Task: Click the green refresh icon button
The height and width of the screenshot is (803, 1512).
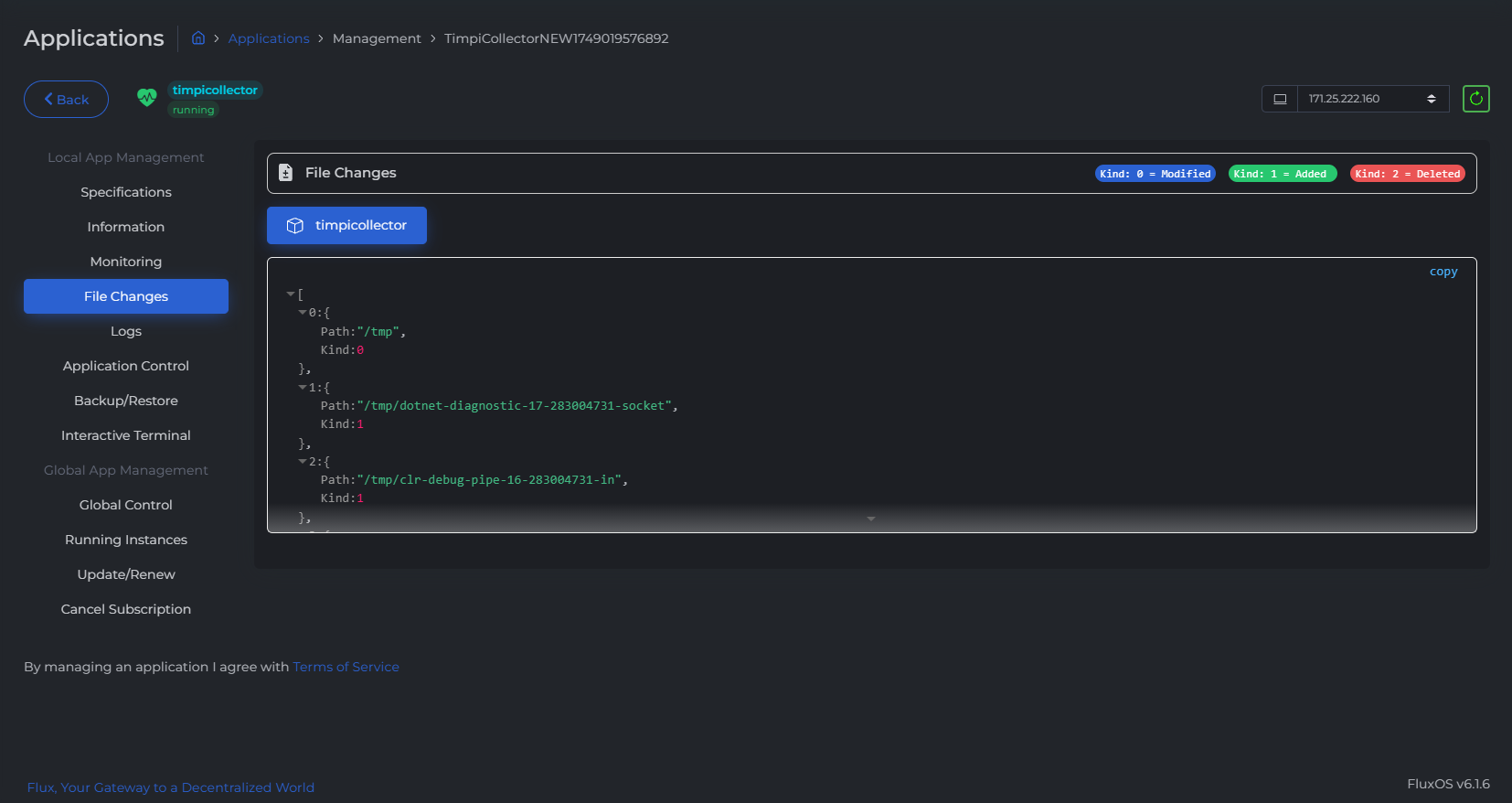Action: coord(1475,99)
